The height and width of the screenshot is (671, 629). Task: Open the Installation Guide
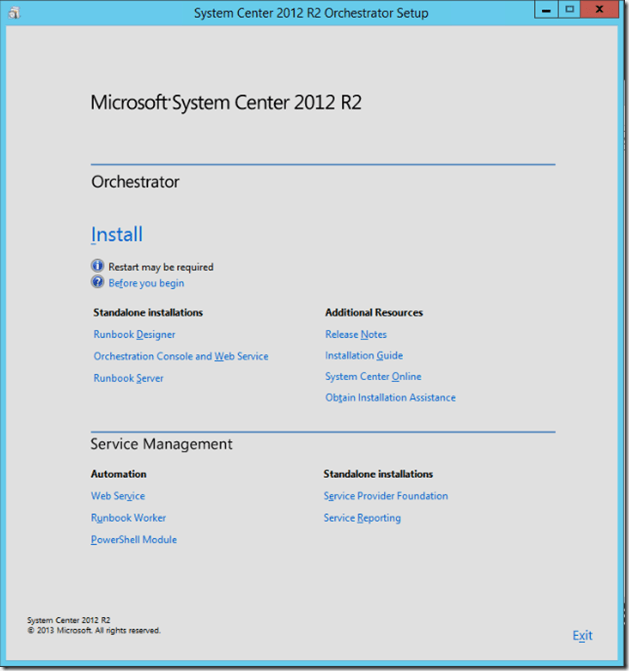[x=364, y=356]
